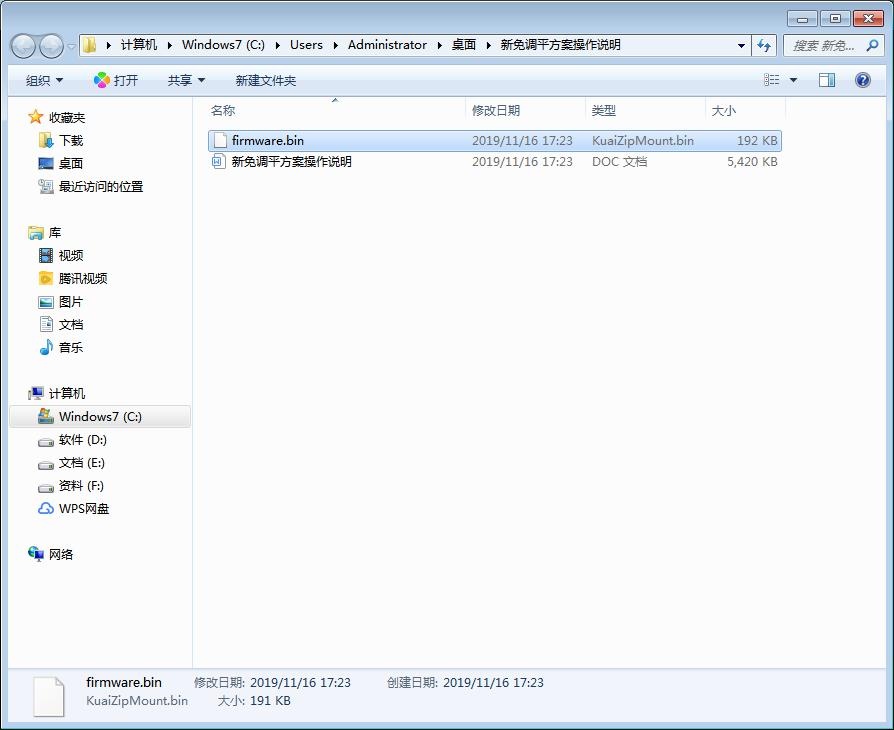Image resolution: width=894 pixels, height=730 pixels.
Task: Open WPS网盘 cloud drive in sidebar
Action: click(x=83, y=509)
